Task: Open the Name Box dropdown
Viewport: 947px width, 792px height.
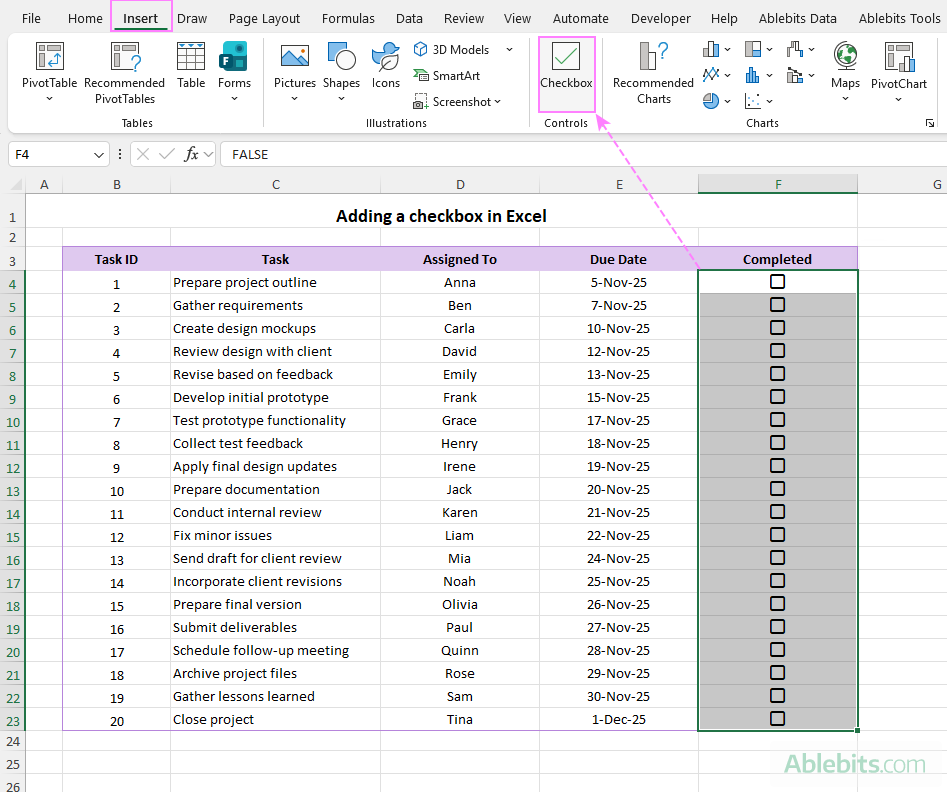Action: pos(97,154)
